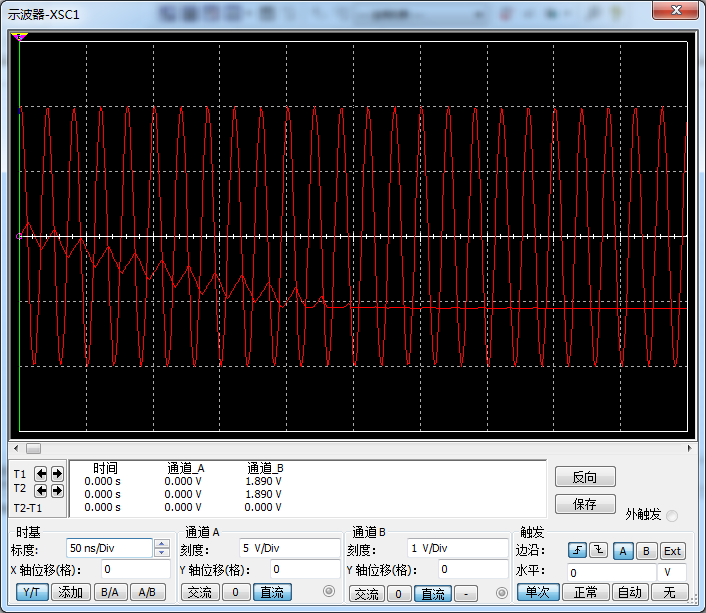Select 添加 (Add) display mode
The width and height of the screenshot is (706, 613).
[x=71, y=592]
